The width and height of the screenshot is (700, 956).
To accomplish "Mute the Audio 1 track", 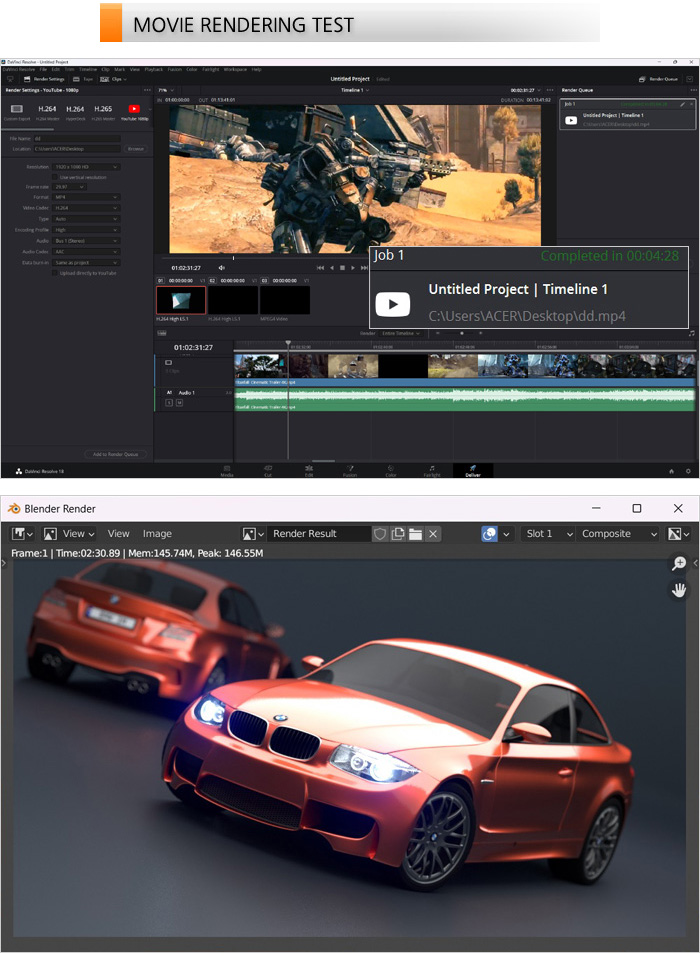I will coord(179,402).
